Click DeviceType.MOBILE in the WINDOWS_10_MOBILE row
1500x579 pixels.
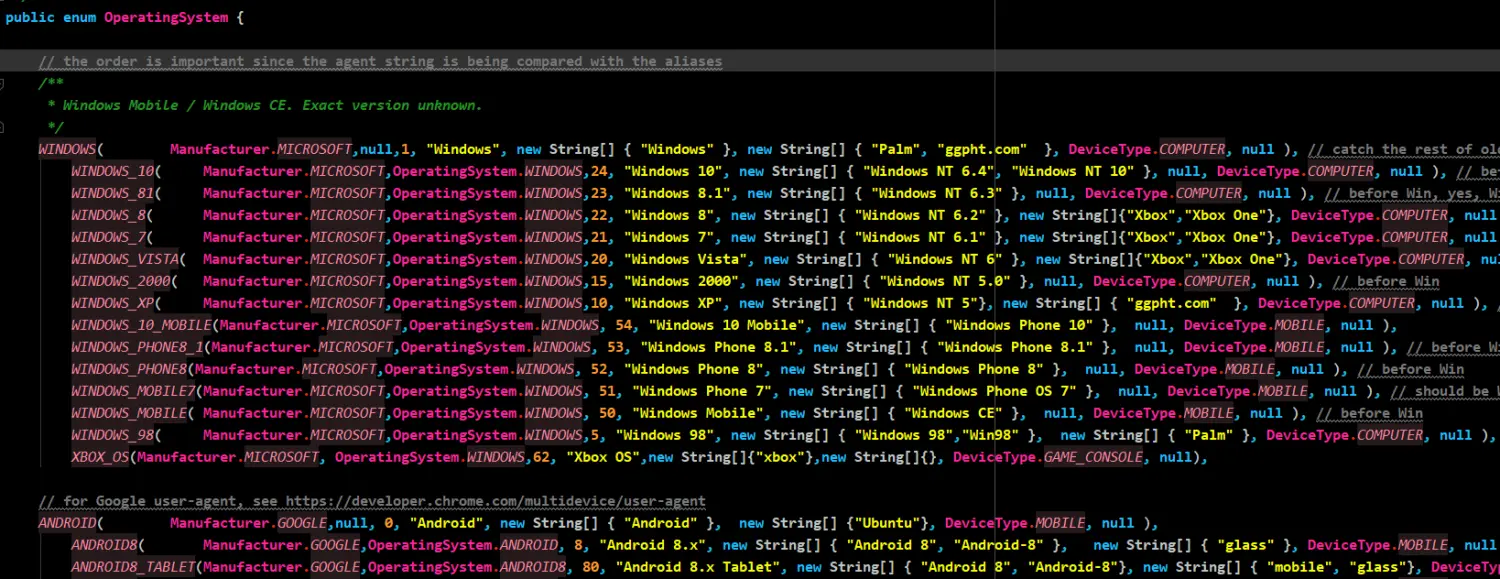point(1255,325)
